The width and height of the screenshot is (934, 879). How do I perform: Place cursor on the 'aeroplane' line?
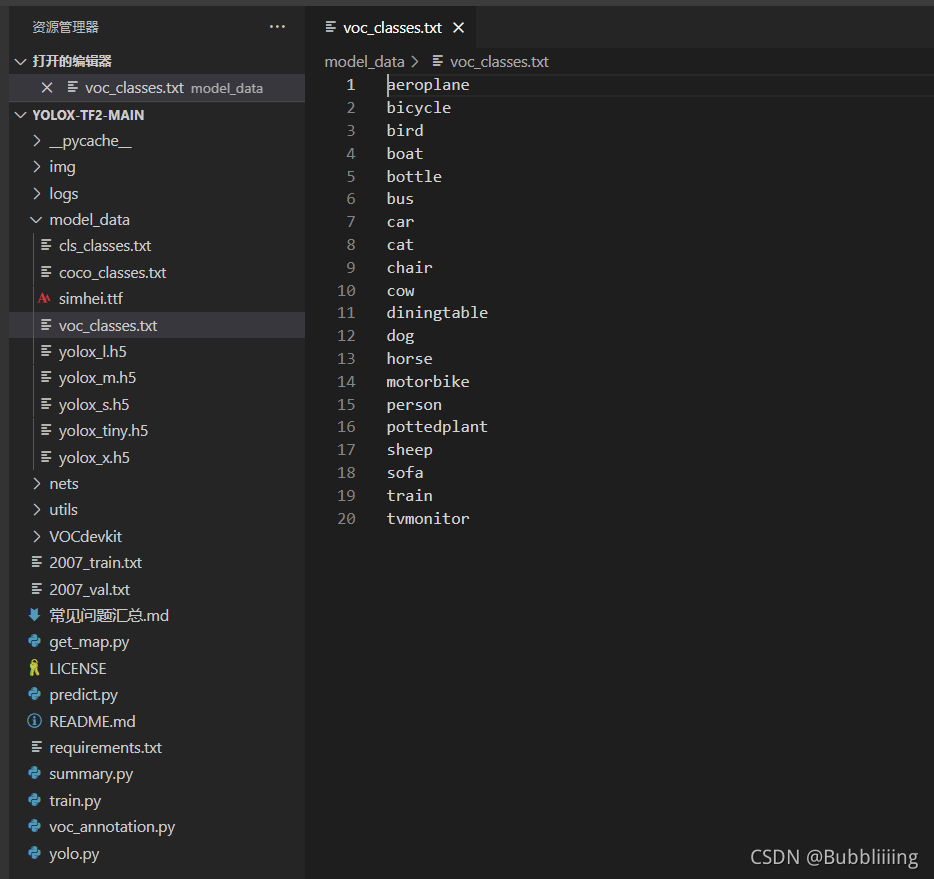click(x=428, y=85)
